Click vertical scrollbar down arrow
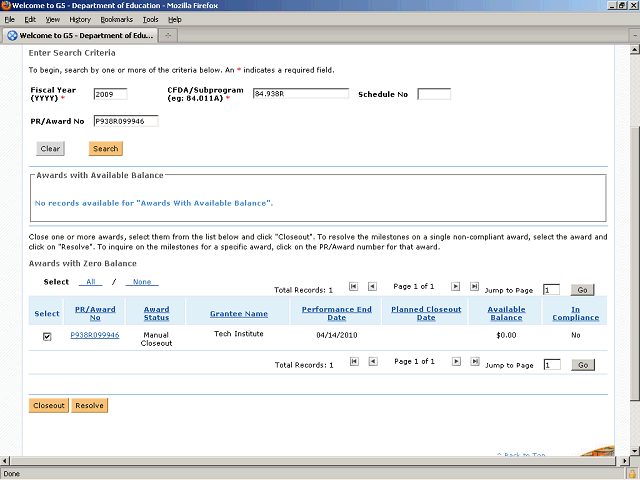 (x=634, y=451)
